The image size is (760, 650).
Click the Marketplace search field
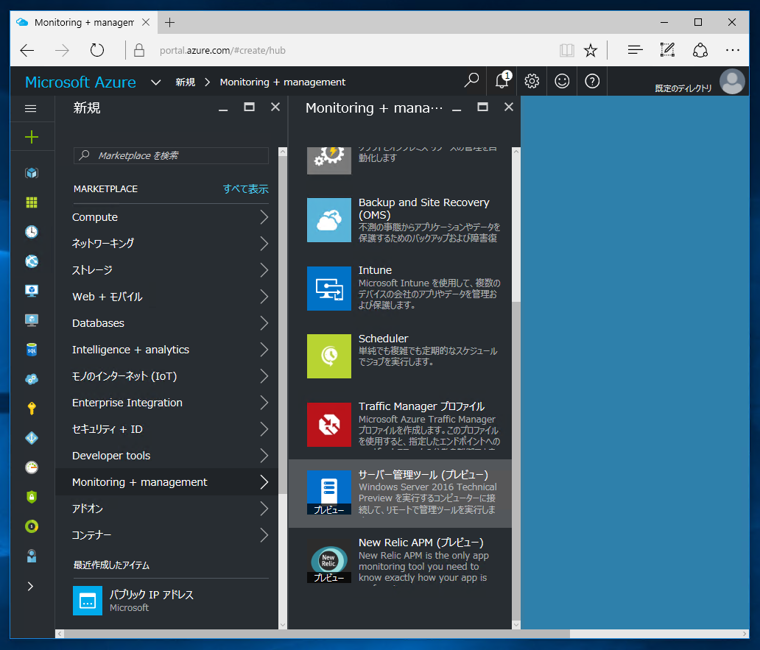tap(171, 156)
